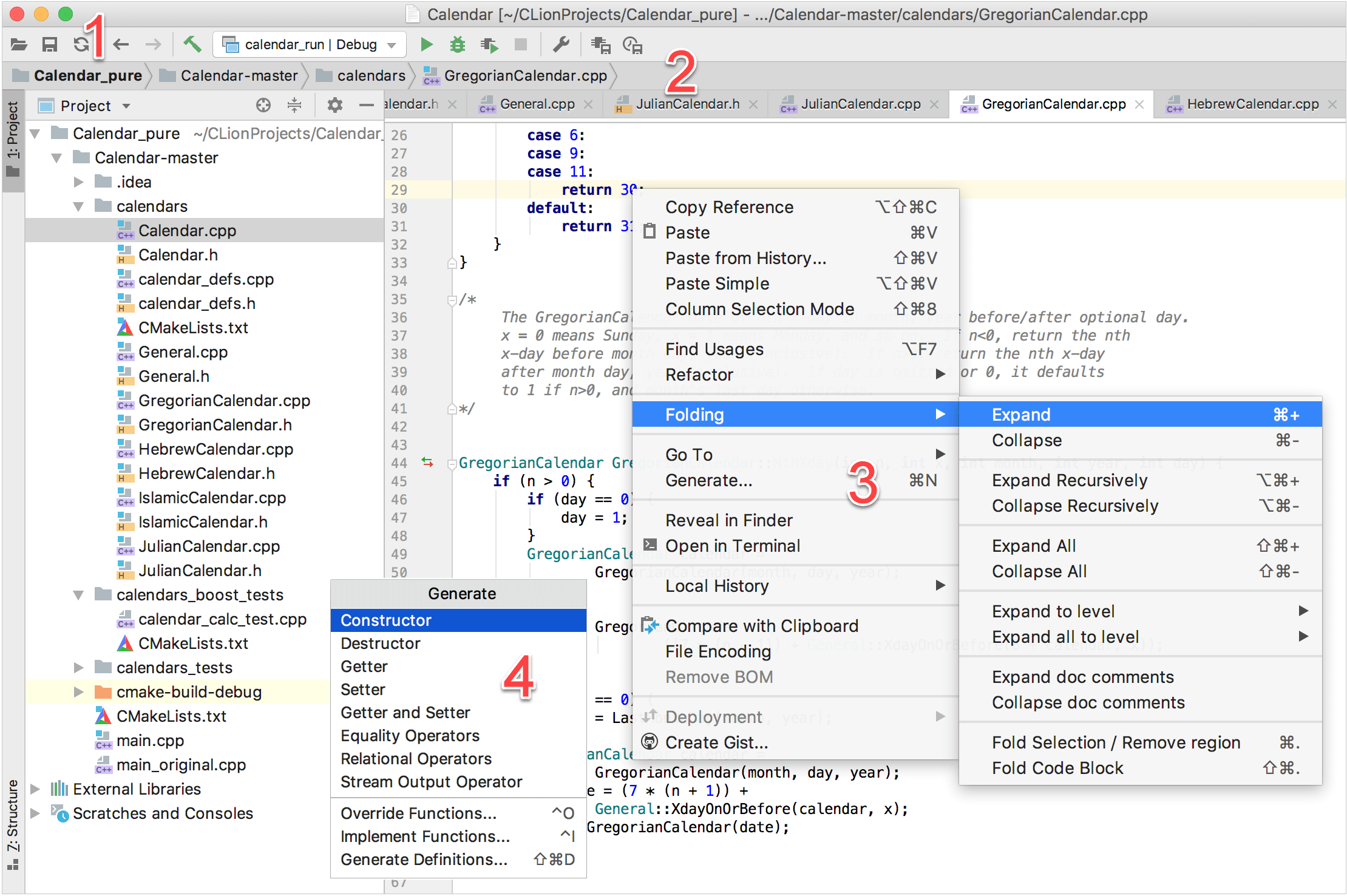1347x896 pixels.
Task: Run the calendar_run configuration
Action: click(427, 44)
